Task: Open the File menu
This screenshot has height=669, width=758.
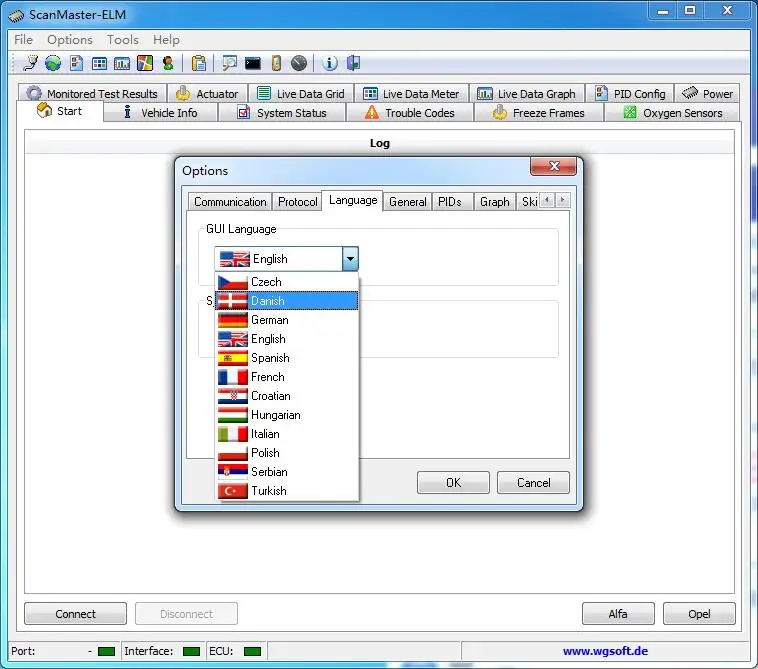Action: (24, 40)
